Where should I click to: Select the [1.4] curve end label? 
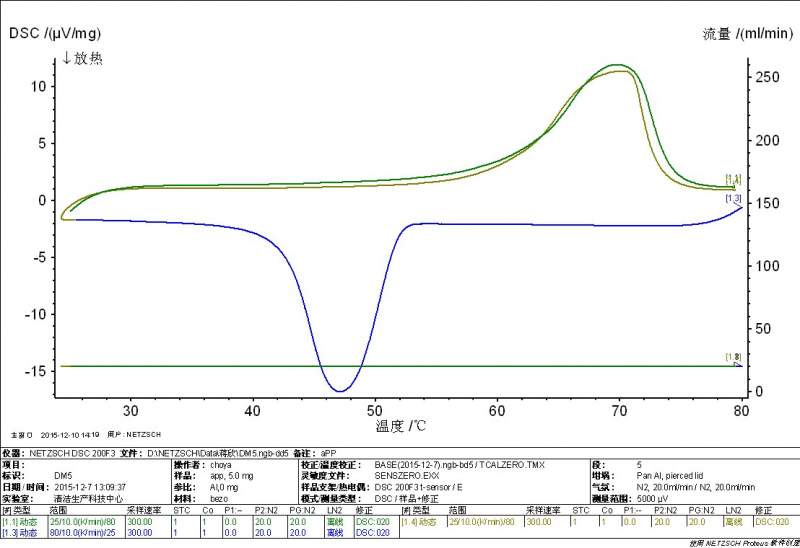(x=733, y=179)
